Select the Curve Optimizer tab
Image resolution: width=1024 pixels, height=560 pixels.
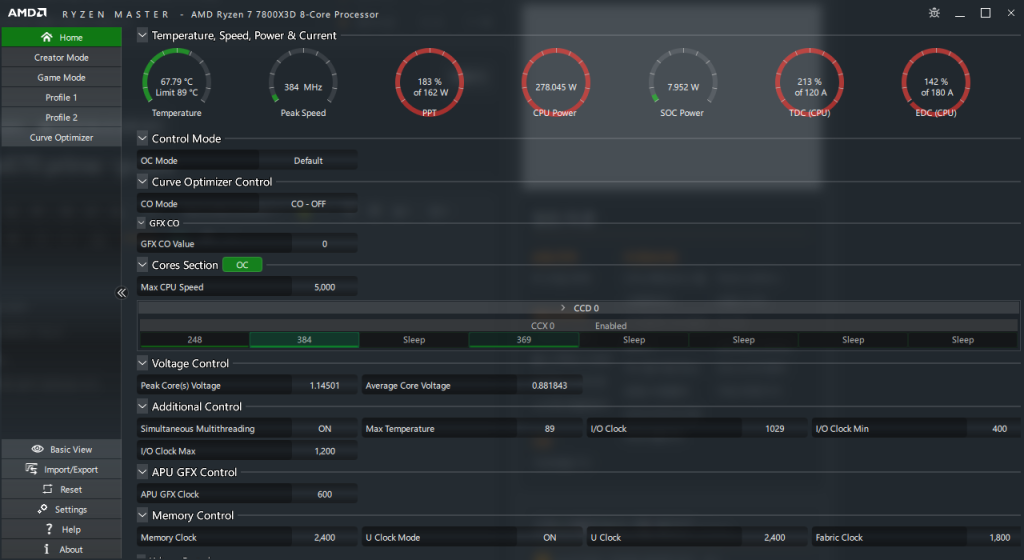61,138
